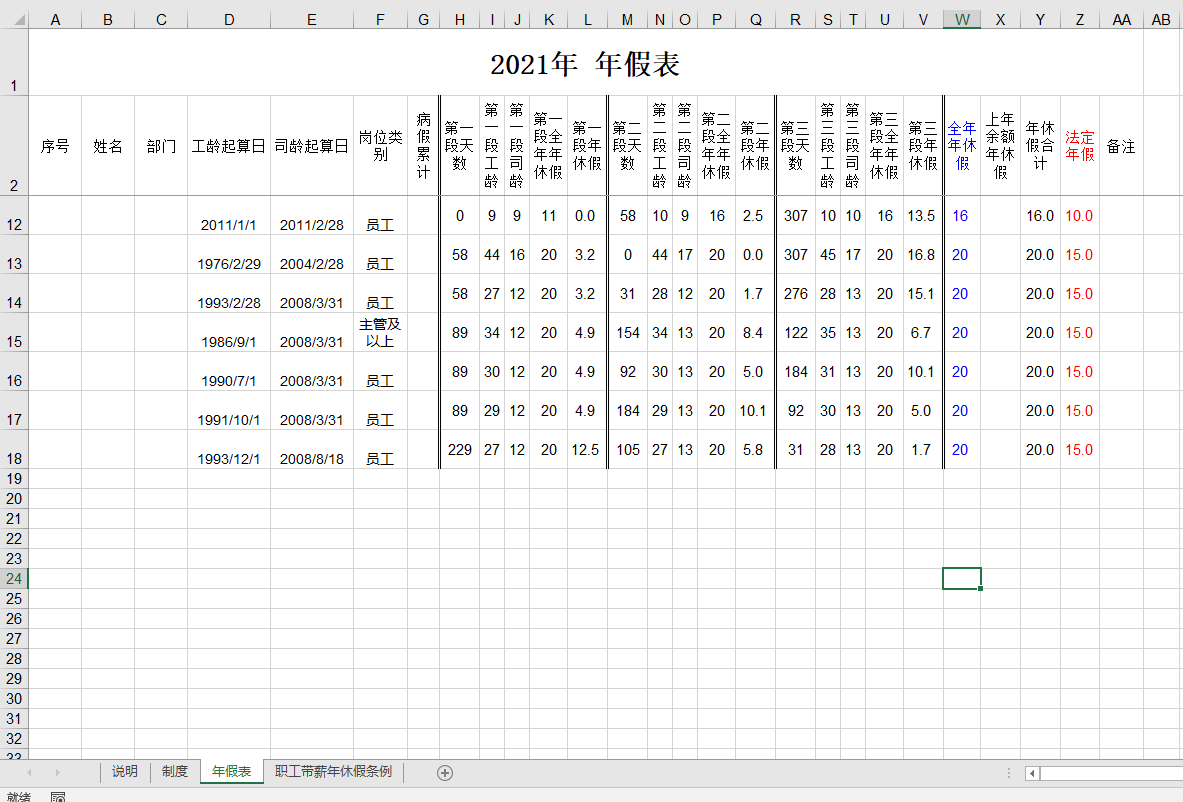Open the 职工带薪年休假条例 sheet tab
1183x802 pixels.
coord(333,771)
